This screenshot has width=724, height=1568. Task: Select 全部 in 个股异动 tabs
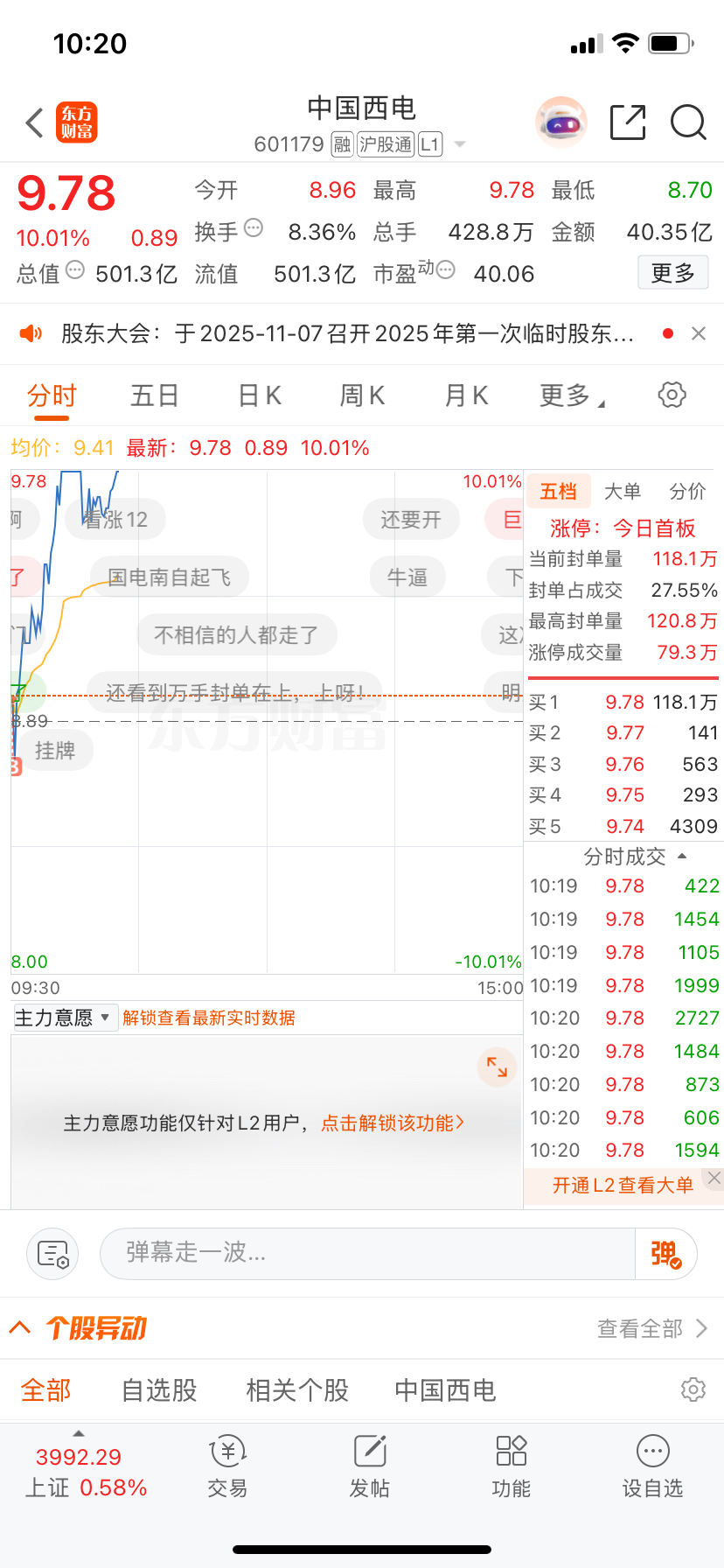[x=46, y=1390]
